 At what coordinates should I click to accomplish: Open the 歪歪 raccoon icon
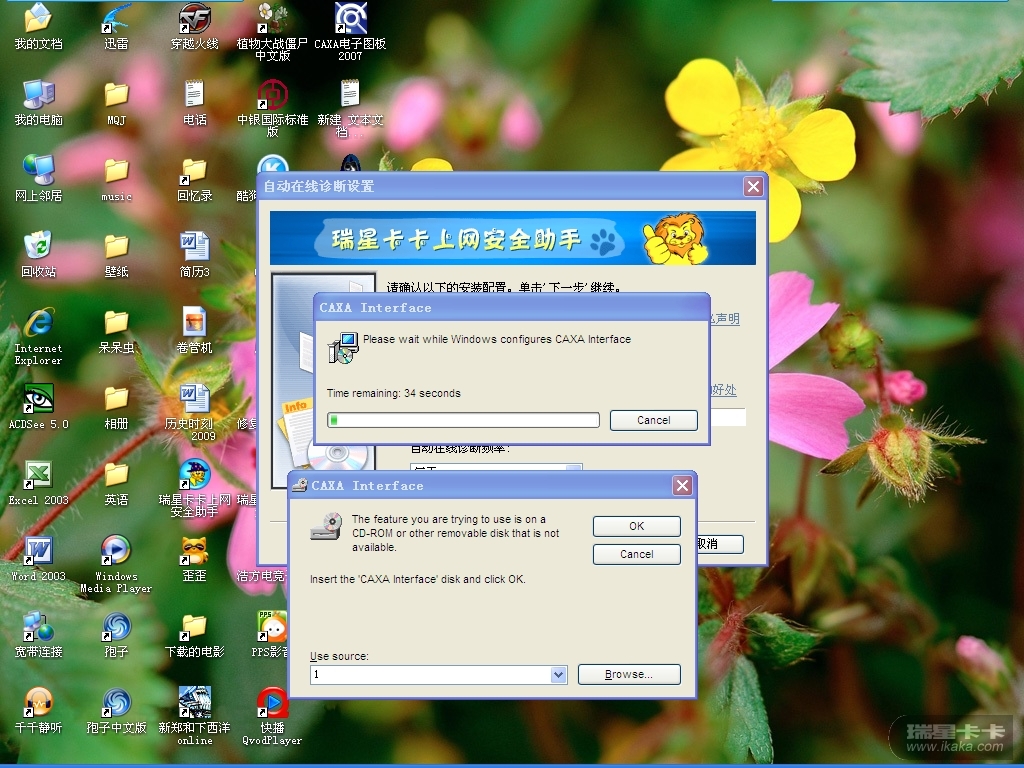pos(195,558)
